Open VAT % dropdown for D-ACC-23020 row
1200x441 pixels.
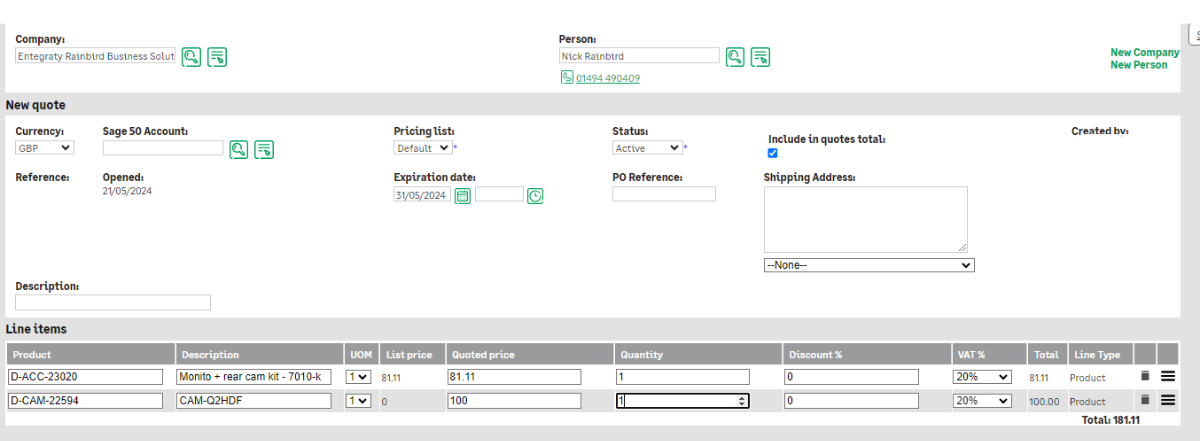click(x=982, y=377)
